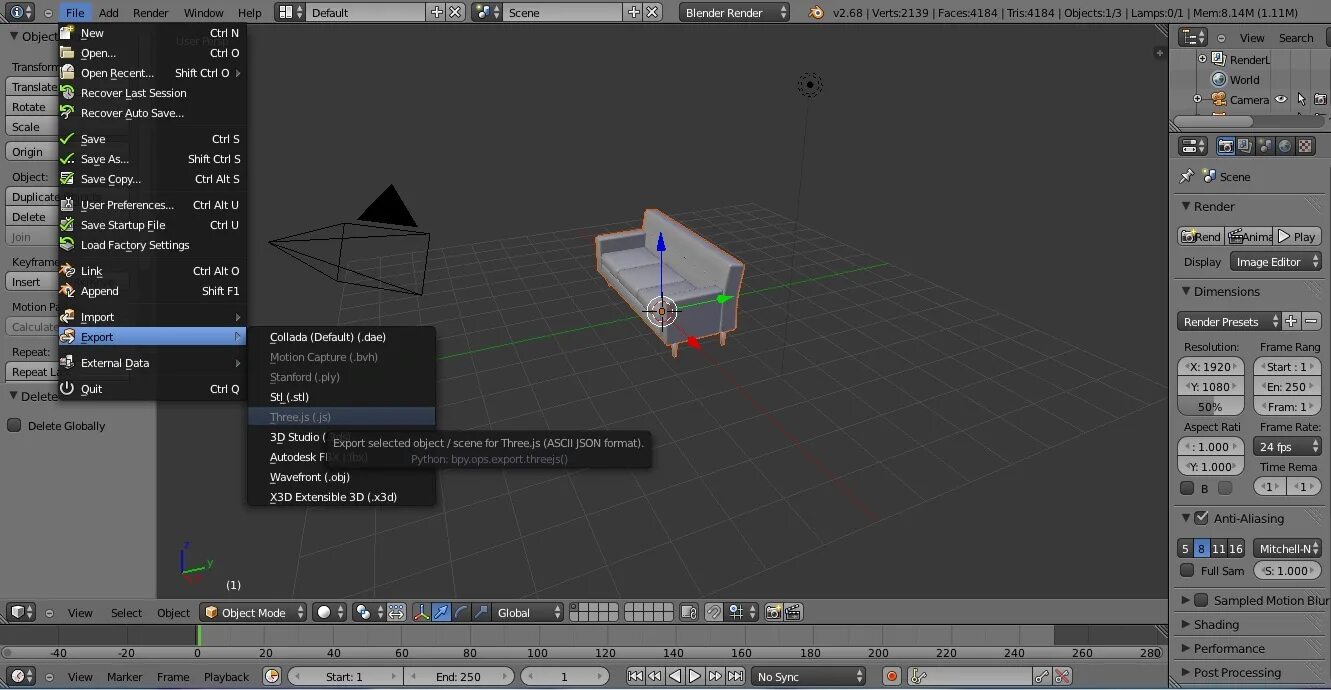Viewport: 1331px width, 690px height.
Task: Enable the Border checkbox labeled B
Action: 1187,488
